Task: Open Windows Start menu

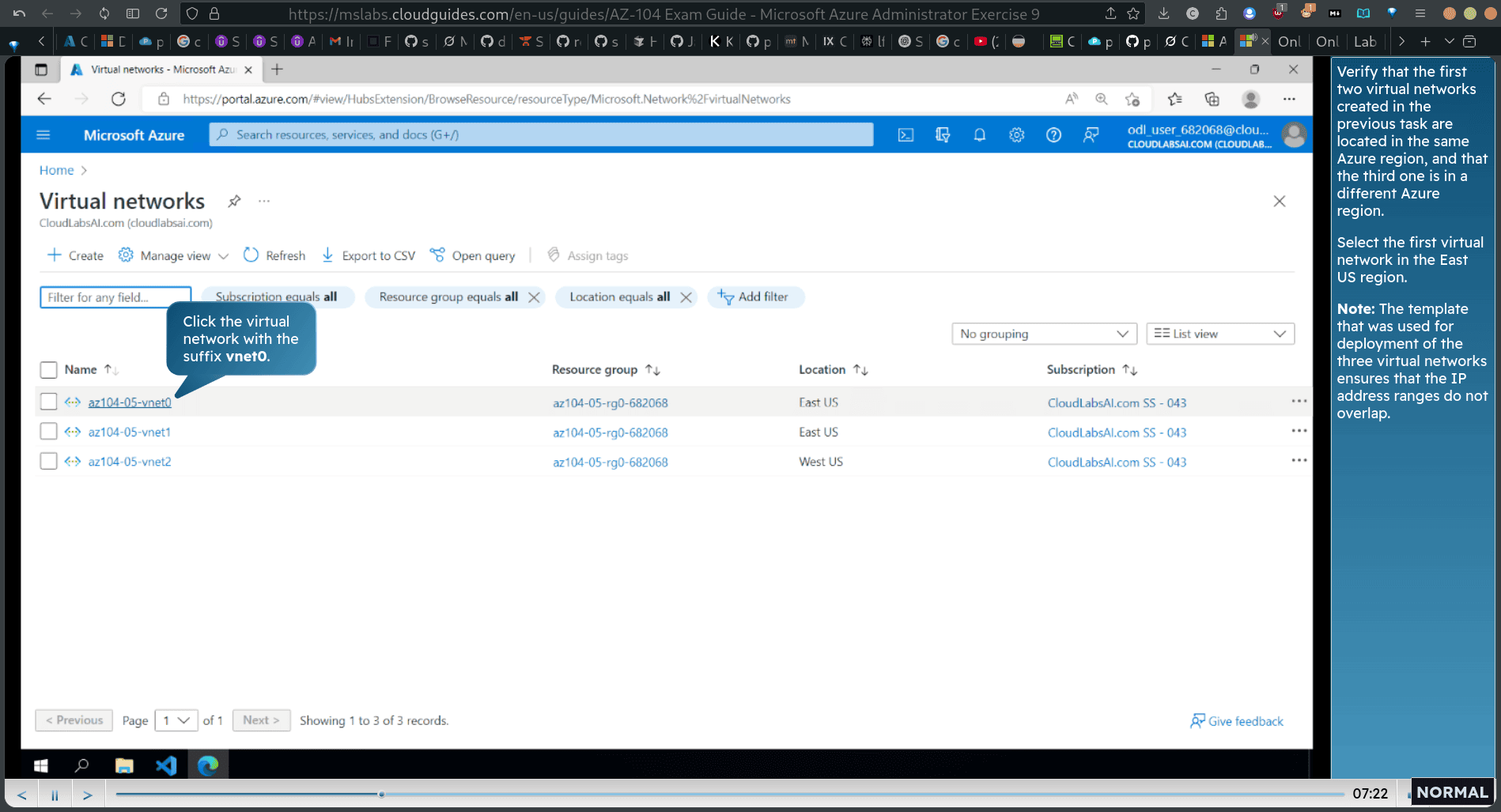Action: click(41, 765)
